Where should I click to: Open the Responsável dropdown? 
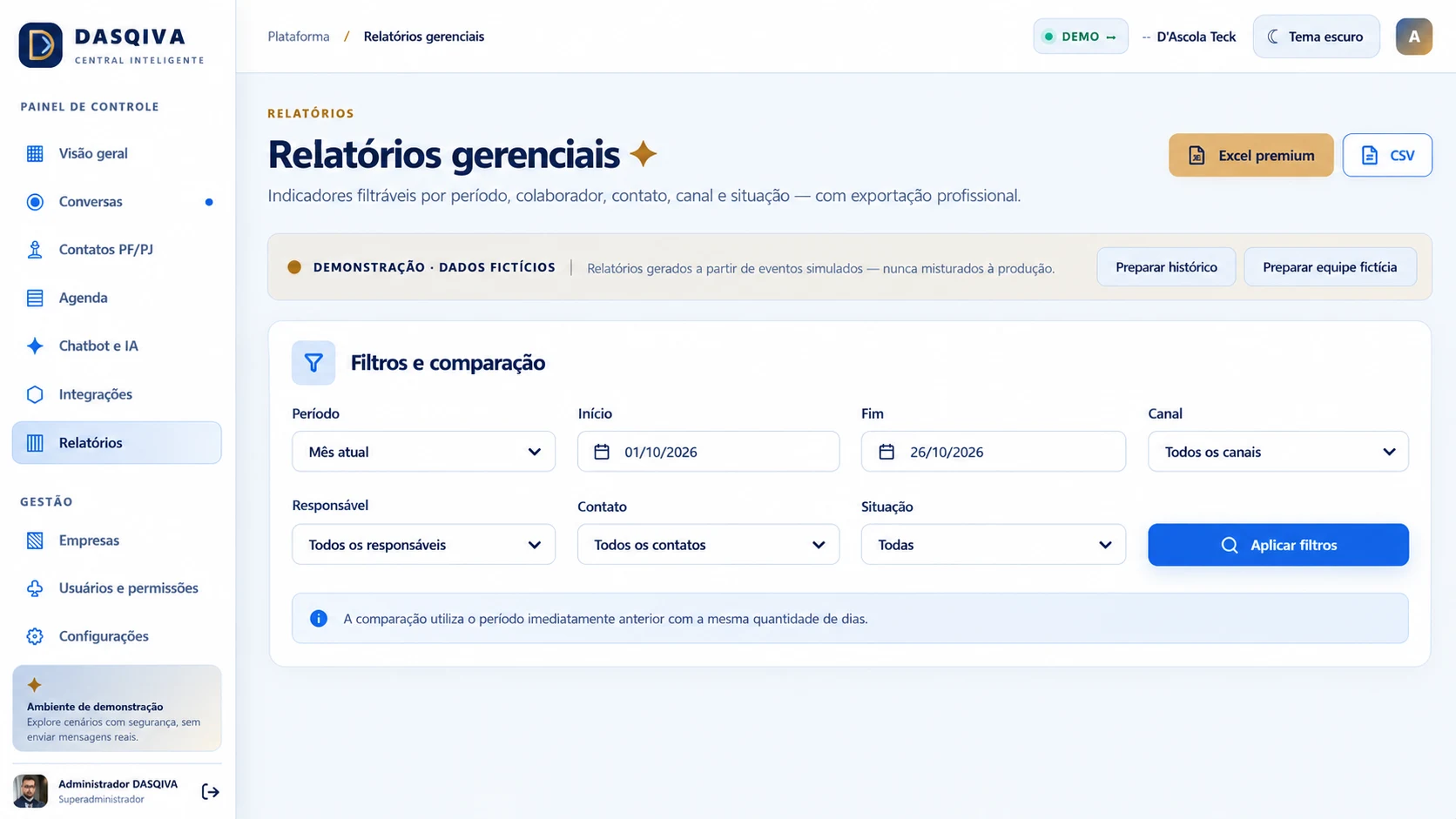[x=424, y=545]
